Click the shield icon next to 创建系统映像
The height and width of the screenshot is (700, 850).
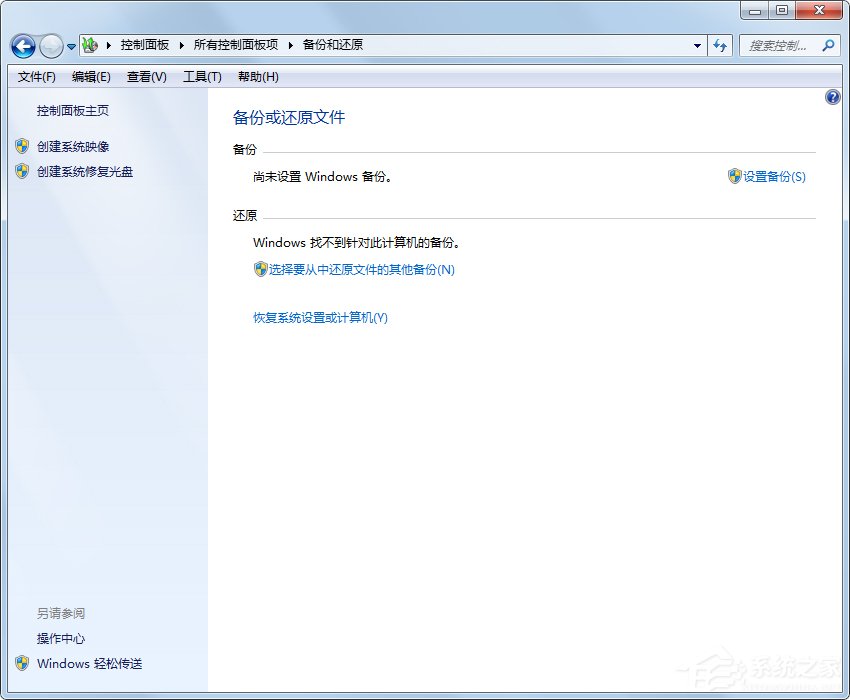tap(22, 146)
